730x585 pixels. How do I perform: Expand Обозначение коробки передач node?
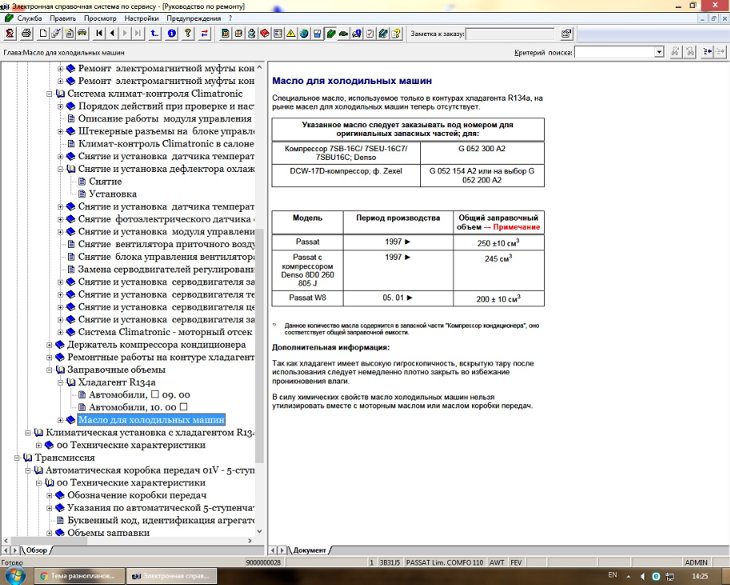click(49, 496)
